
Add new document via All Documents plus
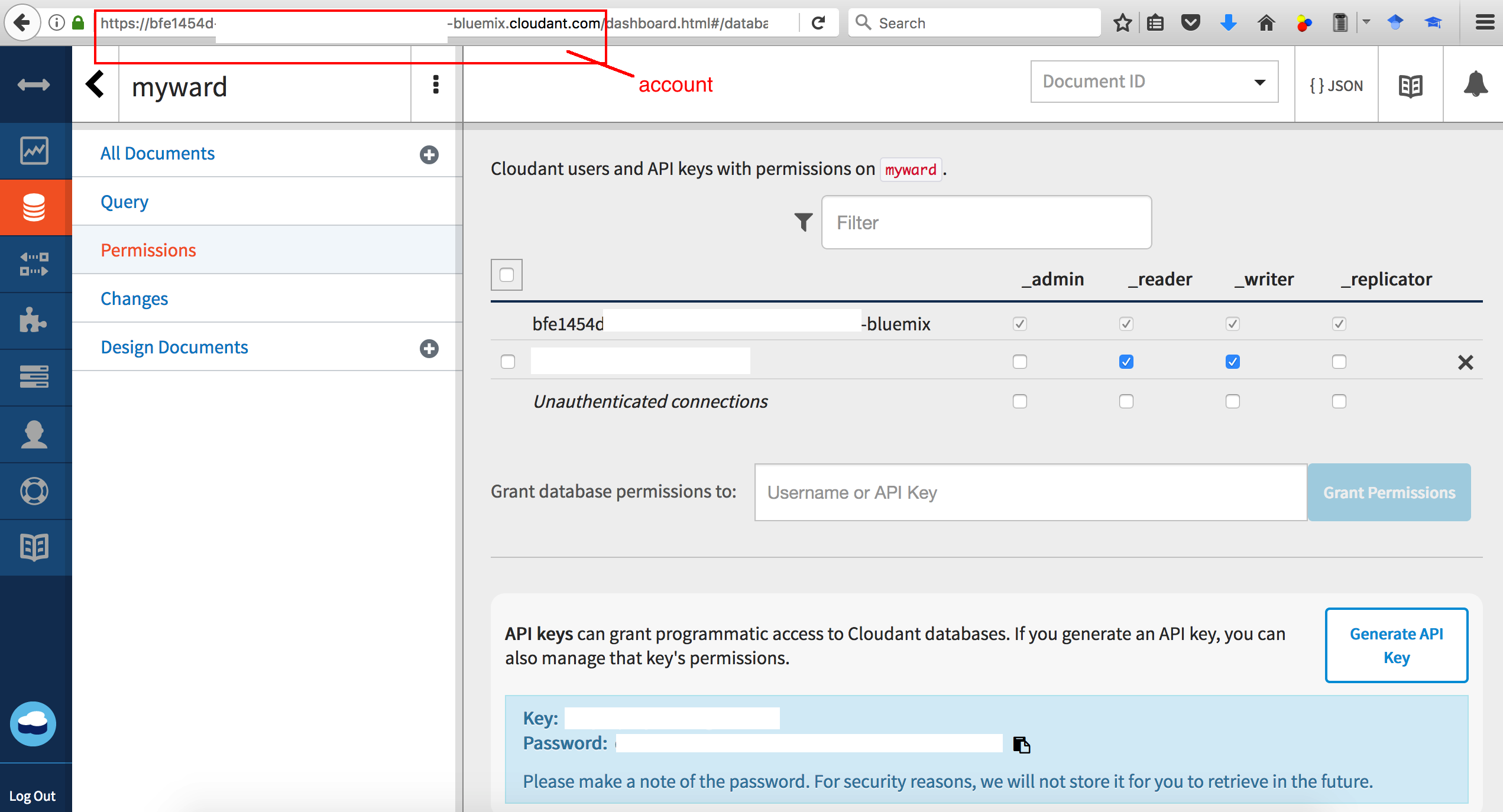click(429, 155)
